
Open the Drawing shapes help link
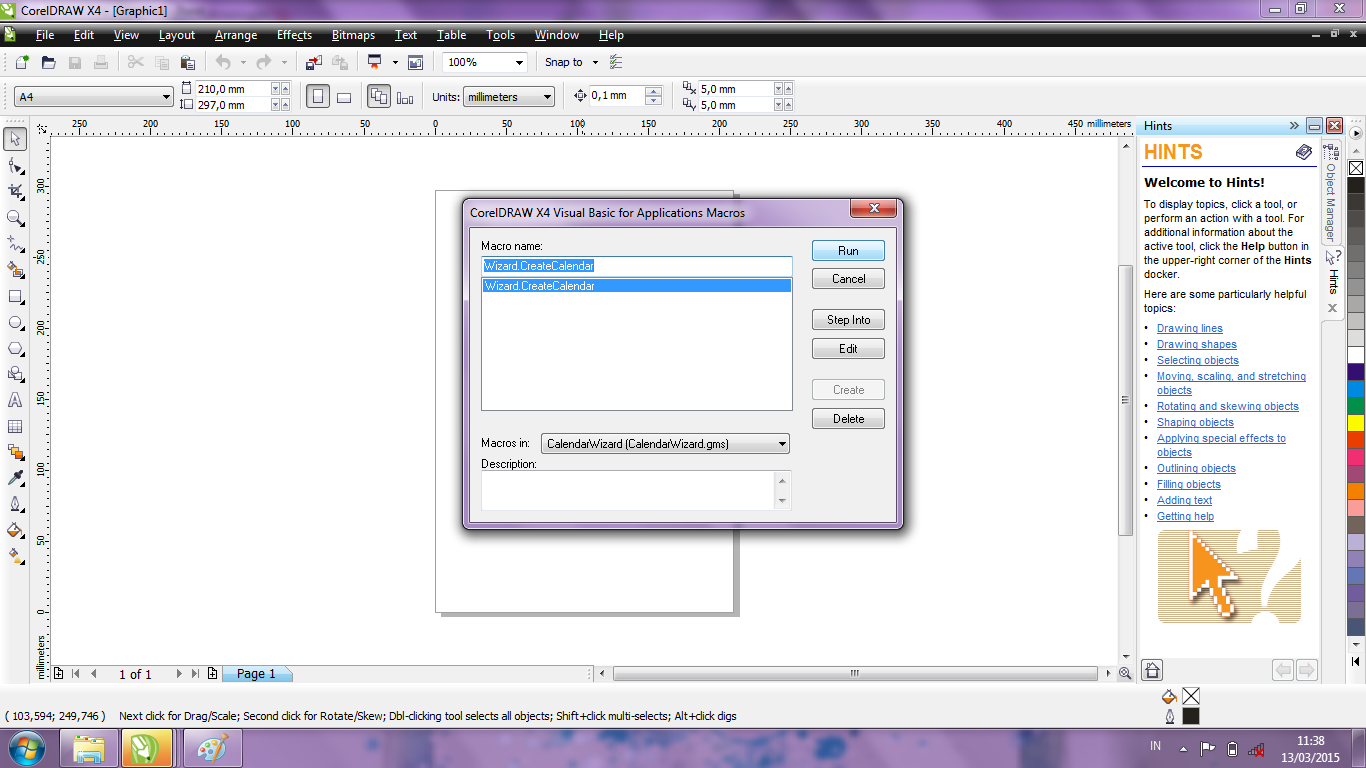[1197, 344]
